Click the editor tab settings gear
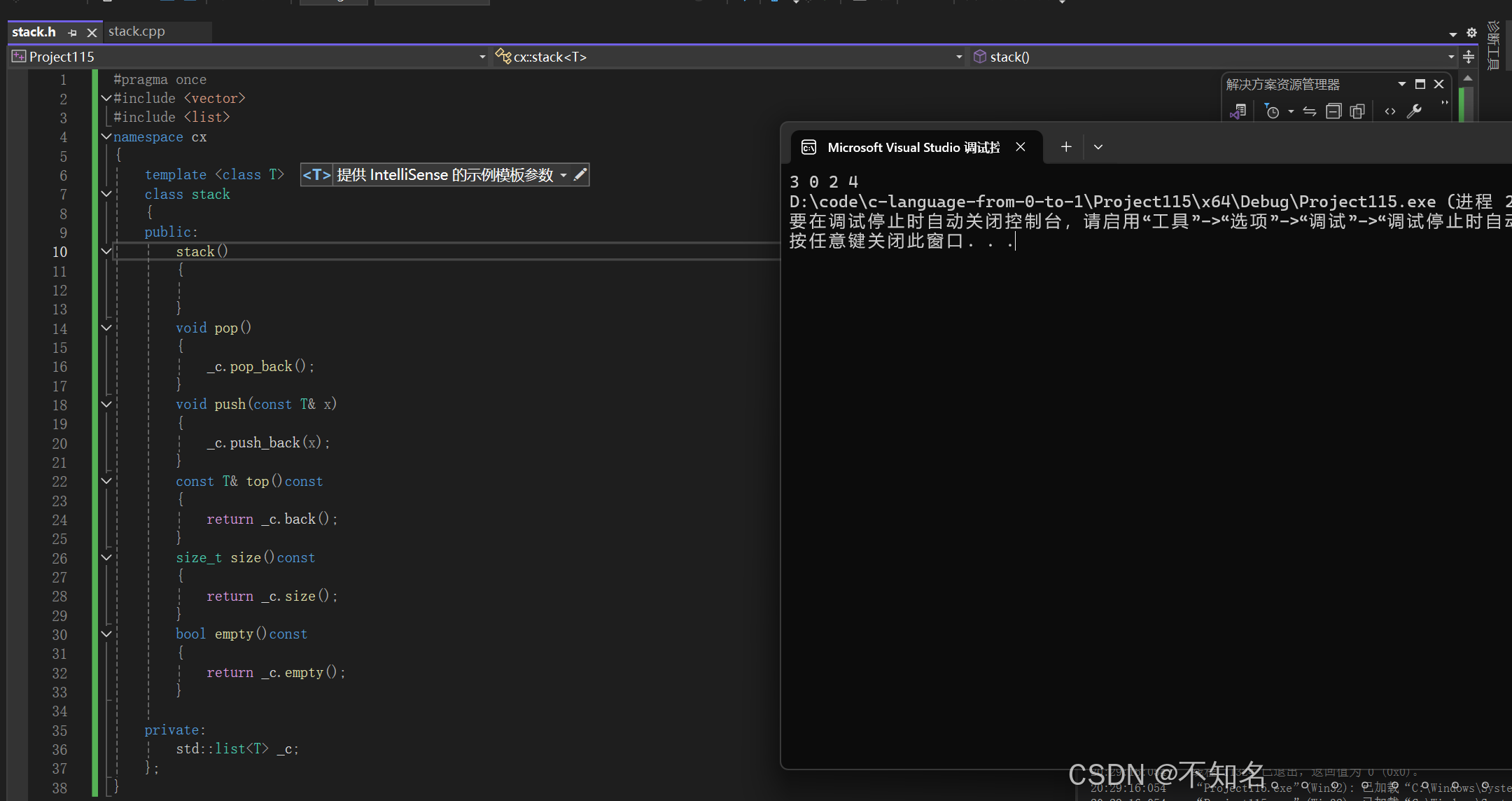This screenshot has height=801, width=1512. (x=1471, y=32)
